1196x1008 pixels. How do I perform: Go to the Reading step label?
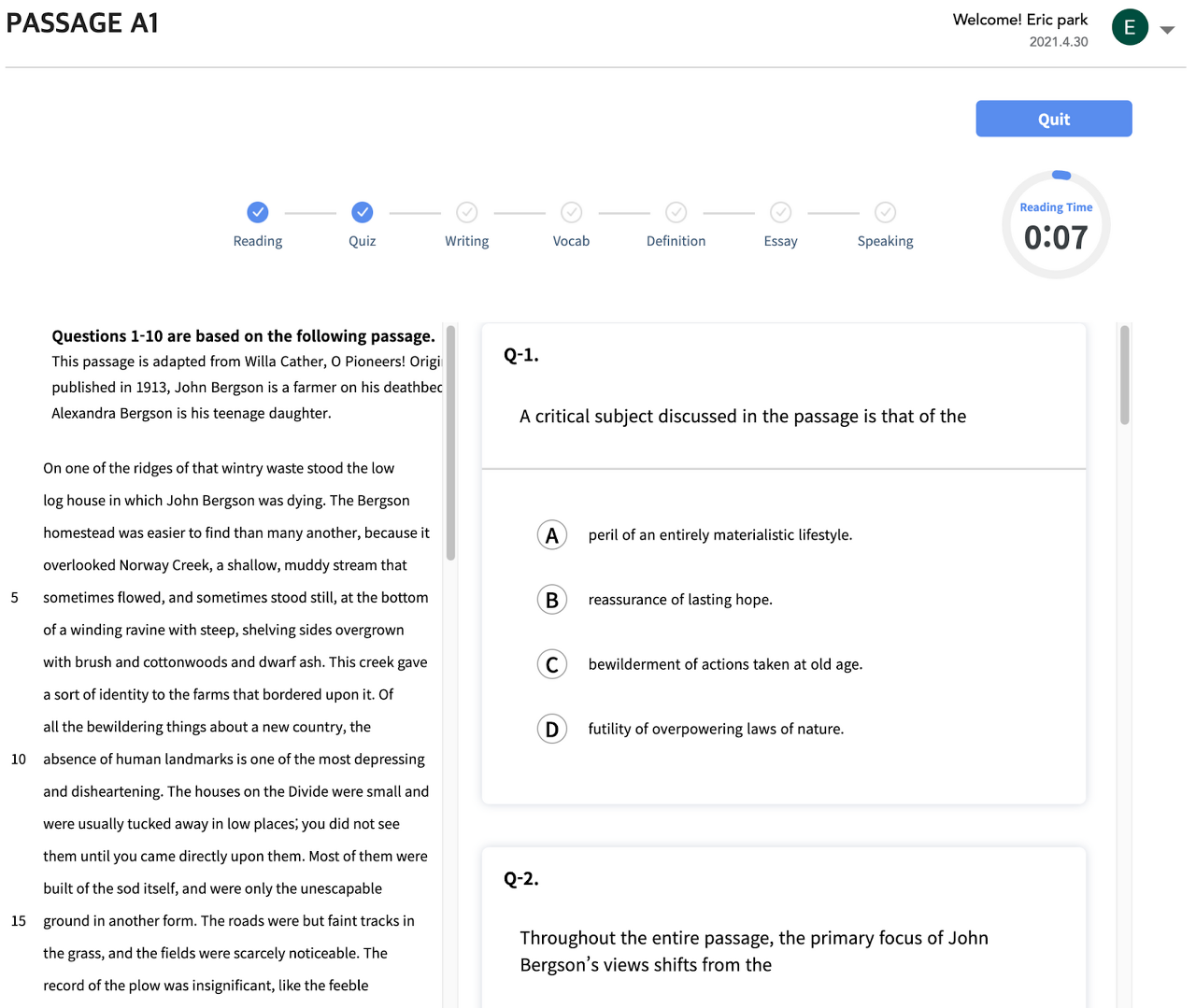click(258, 241)
